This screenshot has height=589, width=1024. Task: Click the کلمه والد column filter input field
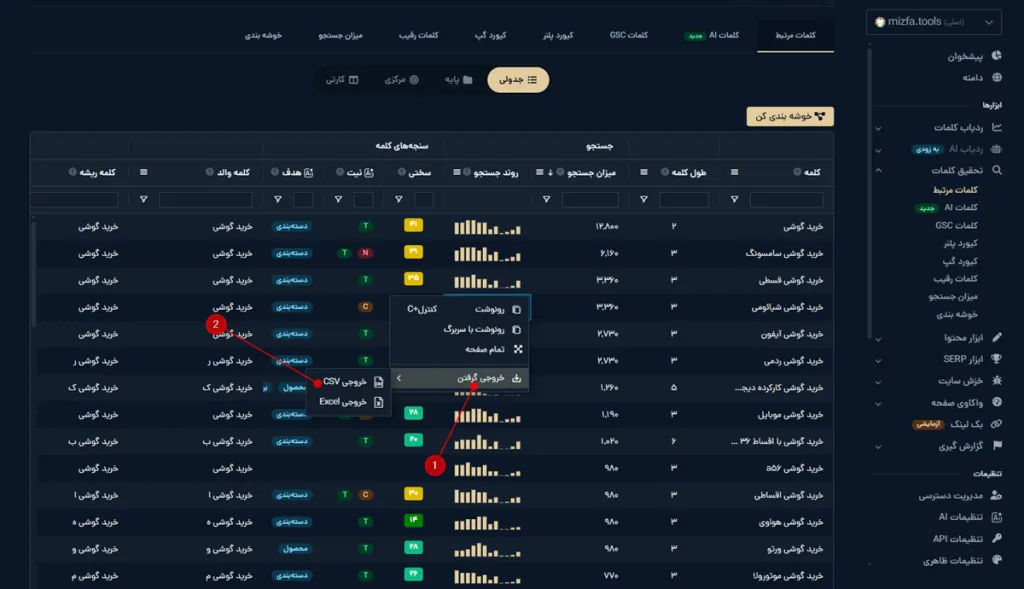[206, 199]
